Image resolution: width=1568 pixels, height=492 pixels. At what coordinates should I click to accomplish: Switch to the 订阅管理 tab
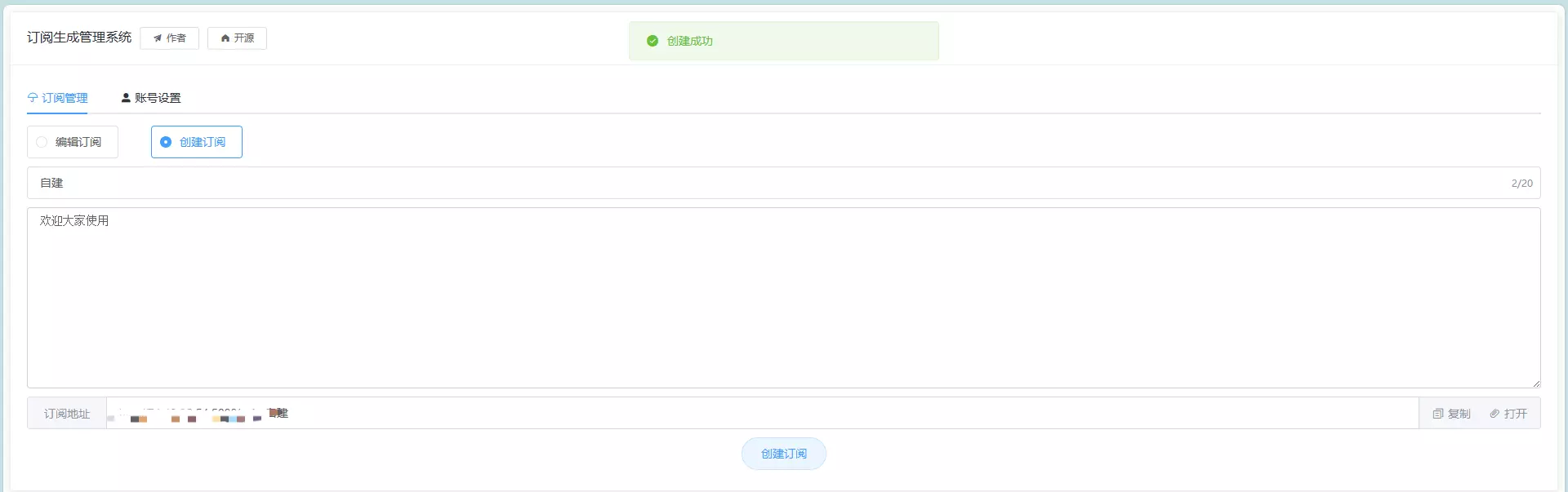point(57,98)
